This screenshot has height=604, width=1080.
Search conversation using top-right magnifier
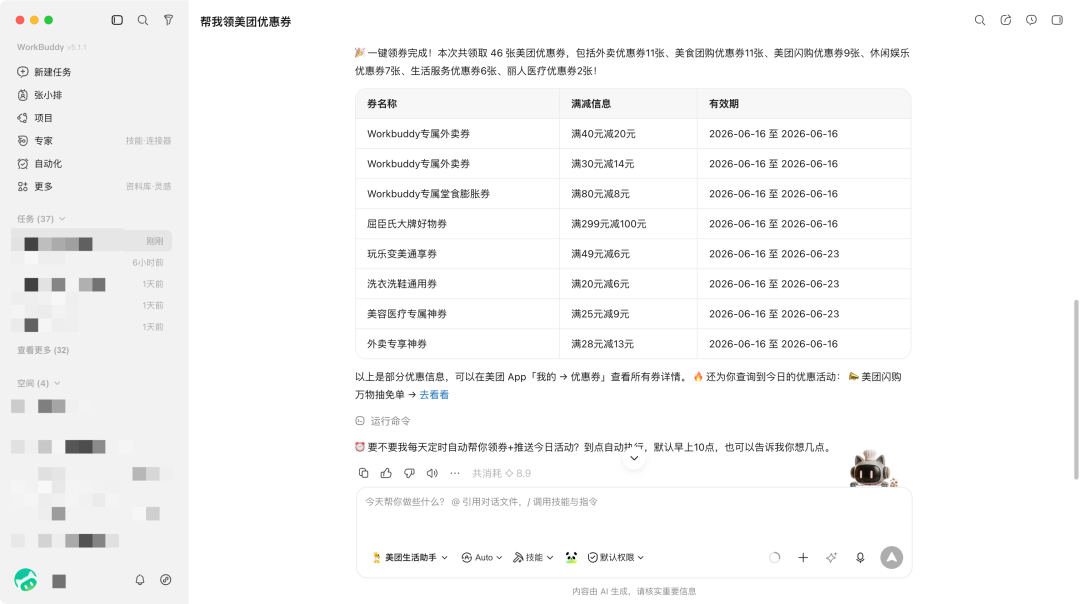pos(979,20)
